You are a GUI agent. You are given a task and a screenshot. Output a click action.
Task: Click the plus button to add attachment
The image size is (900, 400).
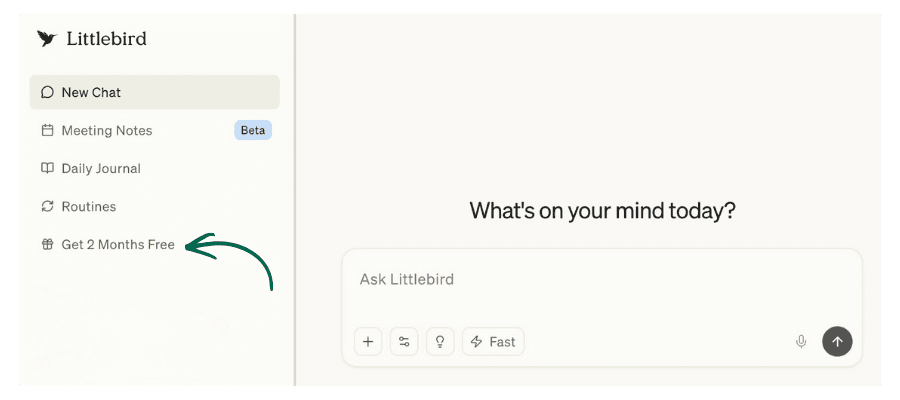pos(368,342)
